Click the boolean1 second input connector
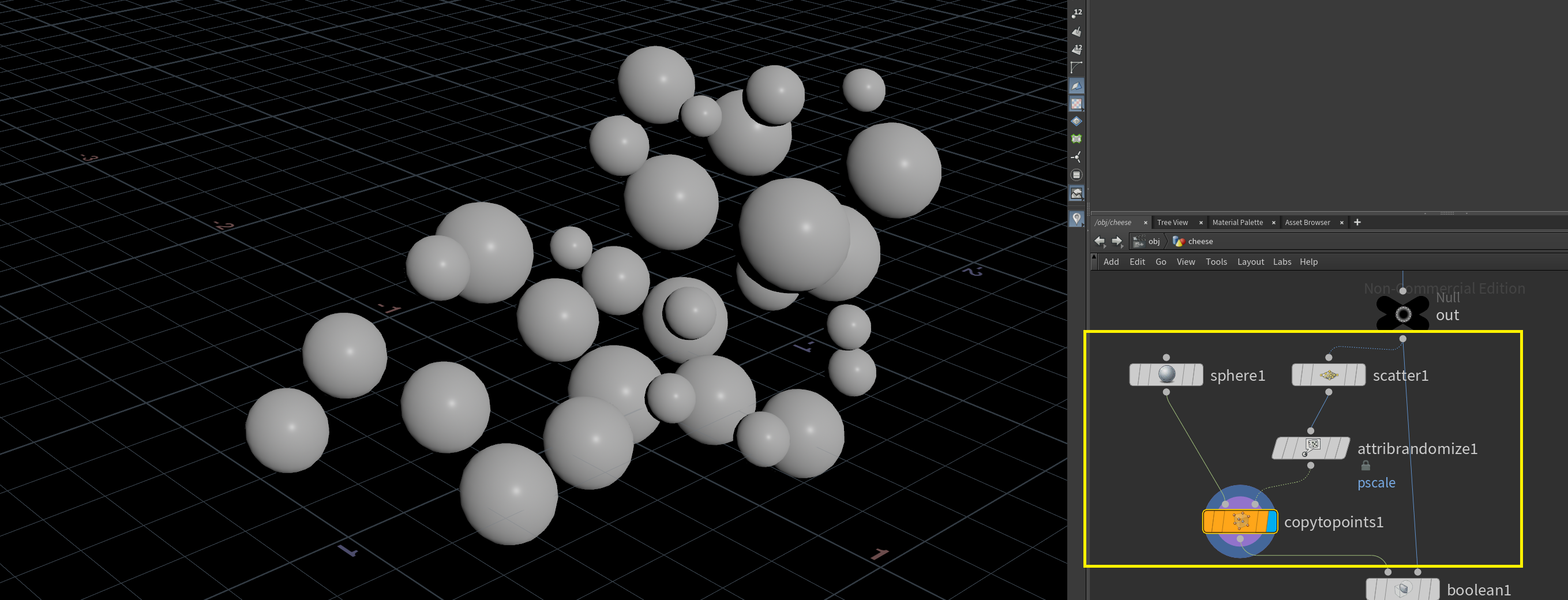Screen dimensions: 1568x600 click(1417, 572)
